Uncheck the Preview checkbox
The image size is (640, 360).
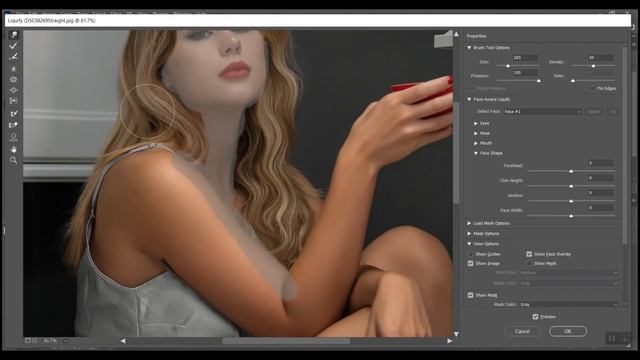[x=535, y=316]
